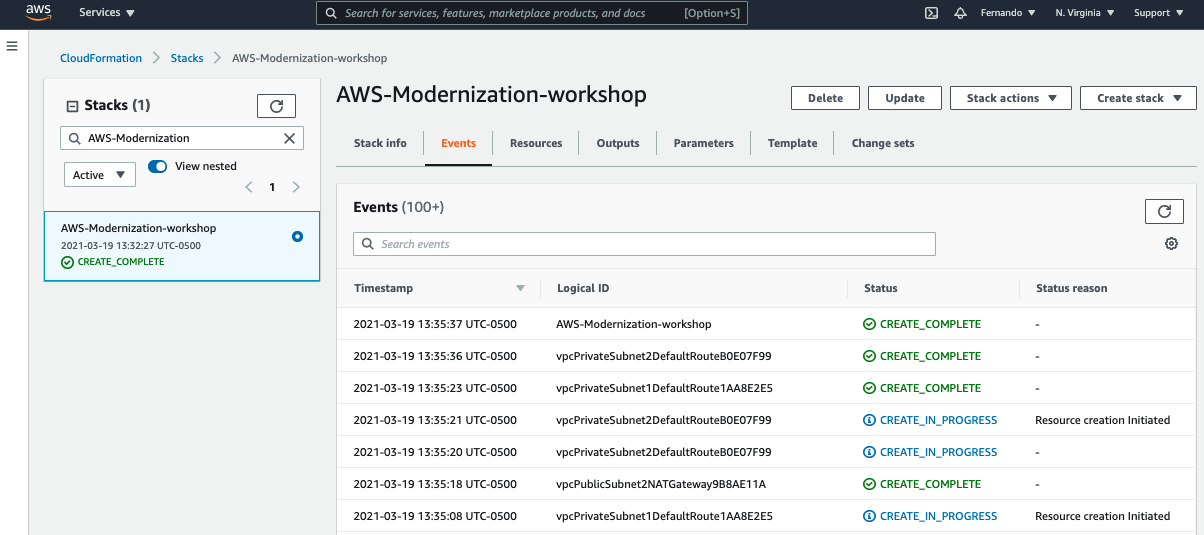Open the Active filter dropdown
The width and height of the screenshot is (1204, 535).
100,175
